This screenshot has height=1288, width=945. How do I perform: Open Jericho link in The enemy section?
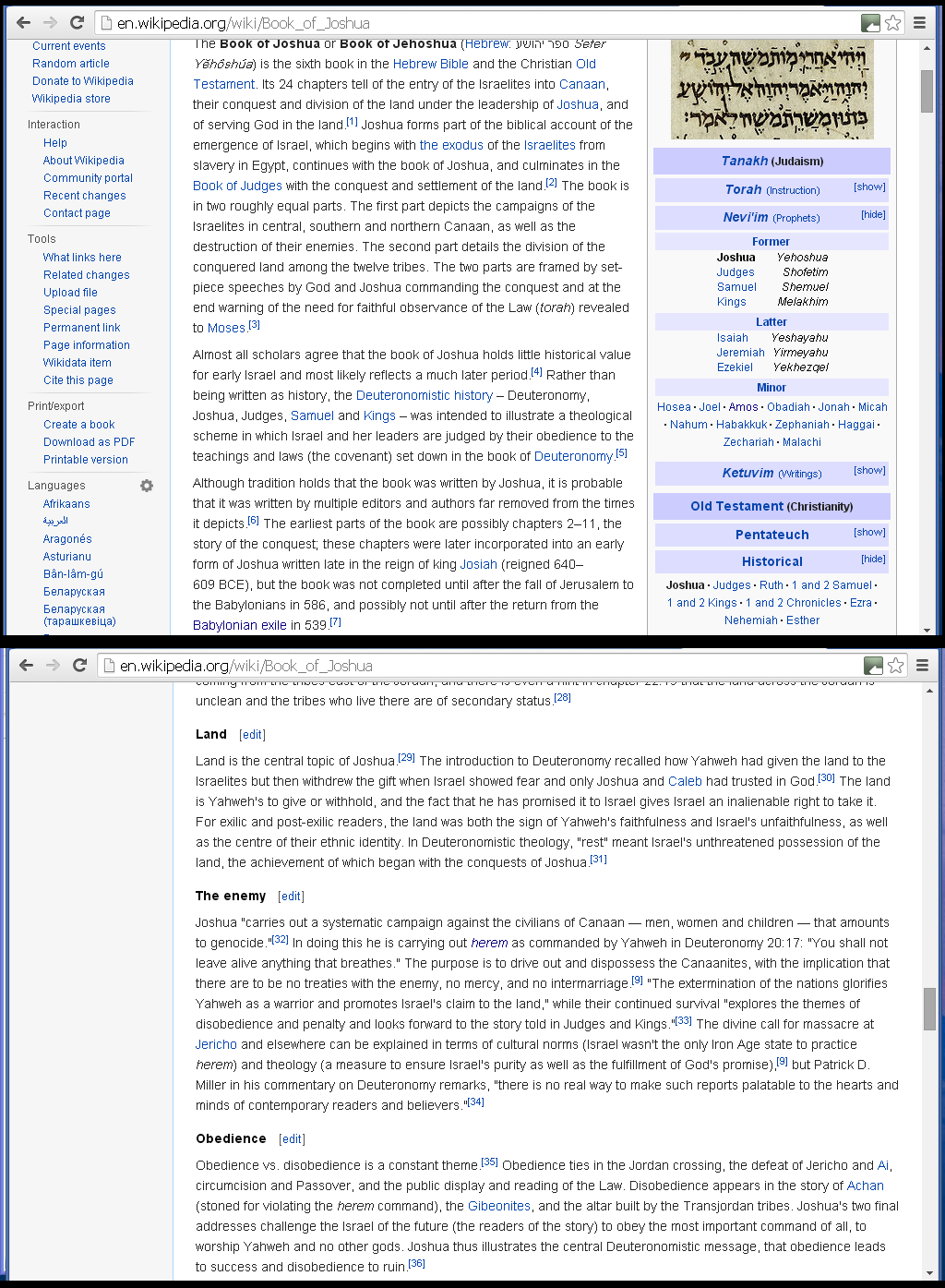216,1044
